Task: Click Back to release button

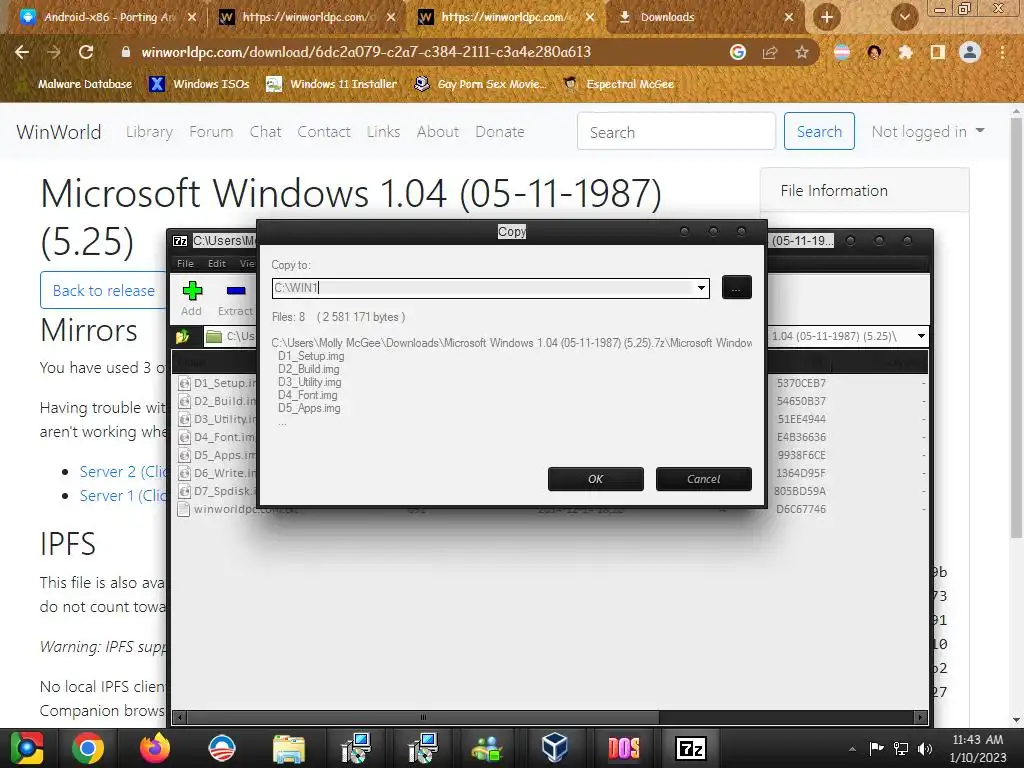Action: (x=103, y=291)
